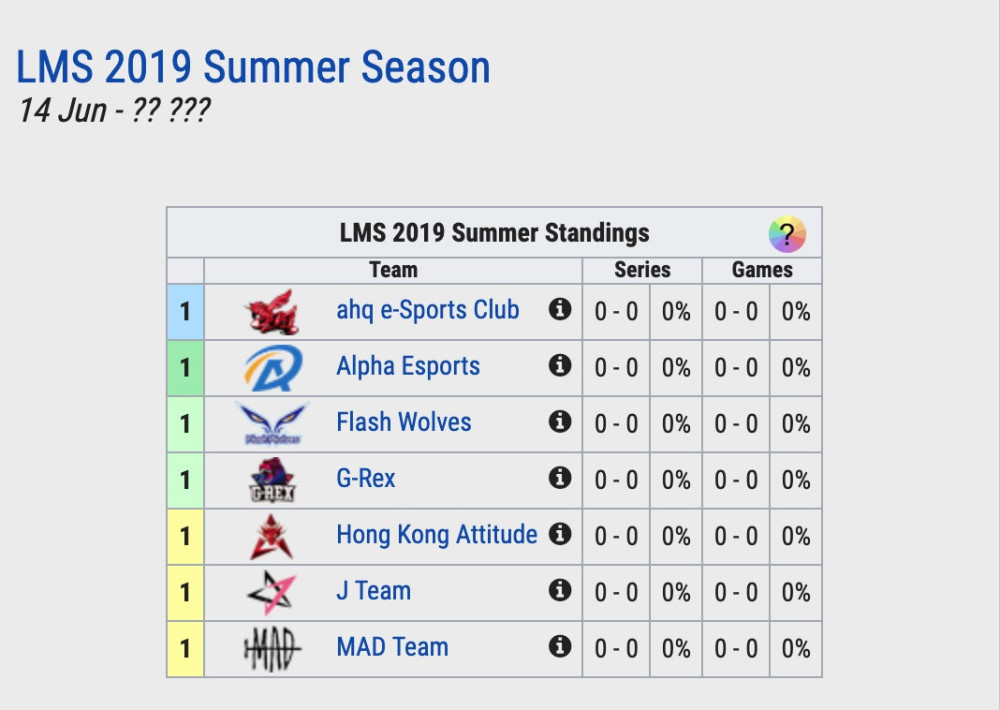The image size is (1000, 710).
Task: Click the Alpha Esports team logo
Action: [x=272, y=368]
